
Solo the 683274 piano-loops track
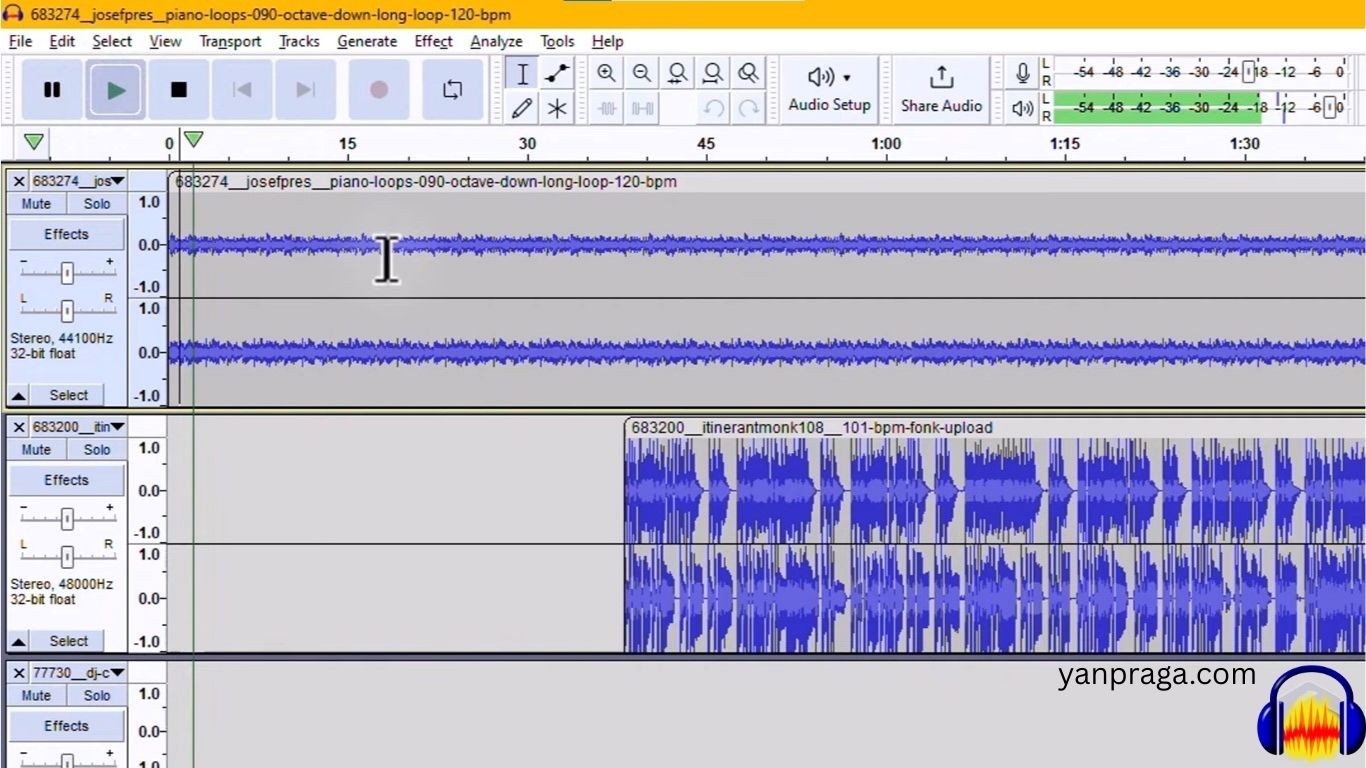[x=97, y=204]
